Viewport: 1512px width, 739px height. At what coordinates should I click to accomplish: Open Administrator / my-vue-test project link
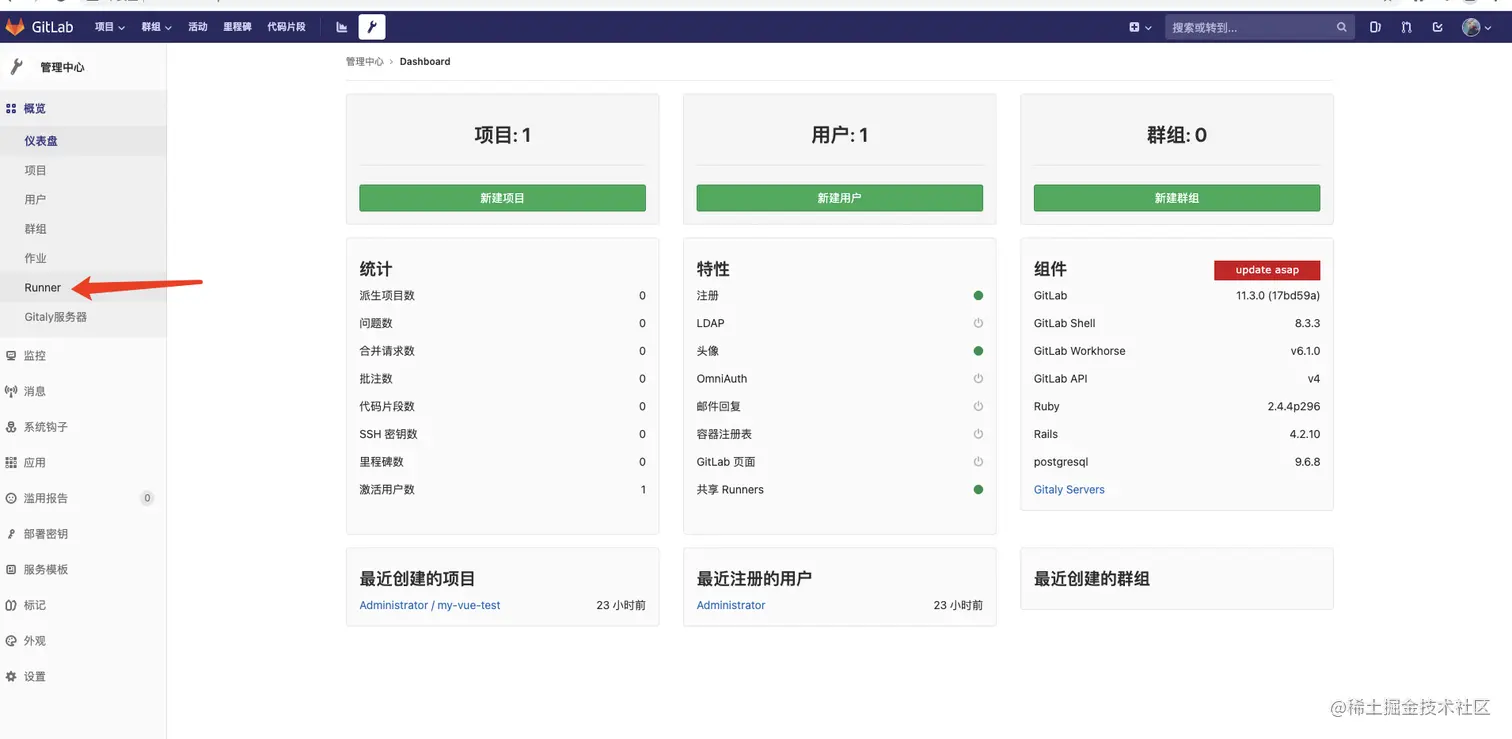click(x=430, y=605)
